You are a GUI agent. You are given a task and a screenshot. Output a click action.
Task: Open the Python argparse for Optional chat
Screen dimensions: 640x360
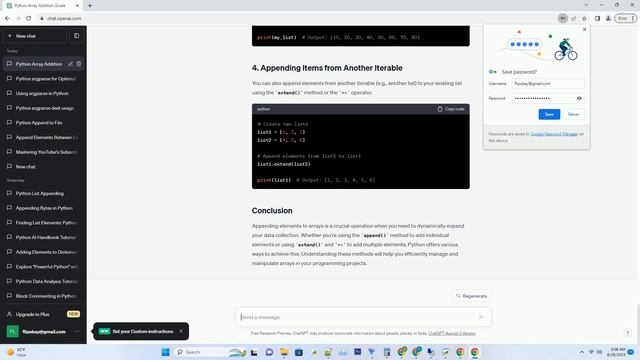[43, 79]
